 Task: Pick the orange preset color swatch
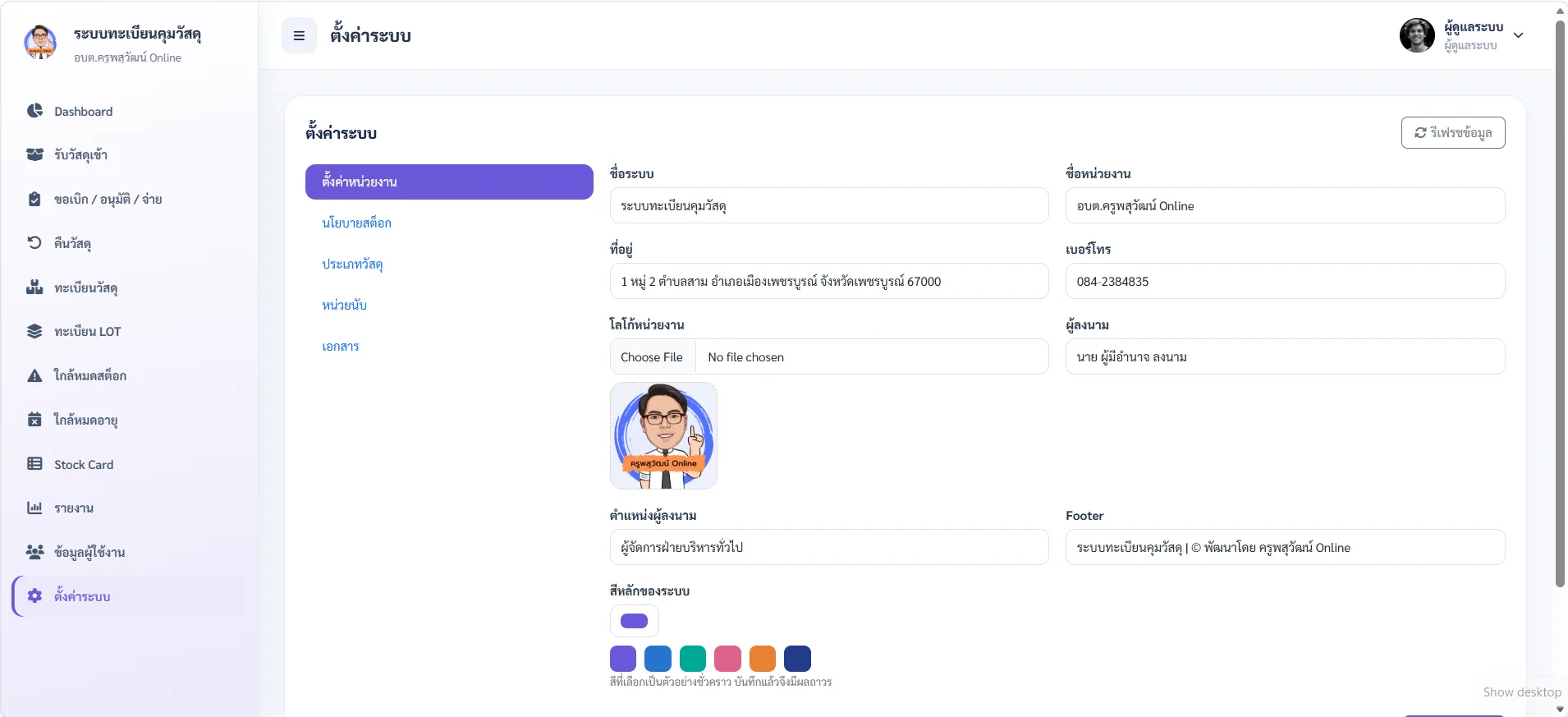763,659
